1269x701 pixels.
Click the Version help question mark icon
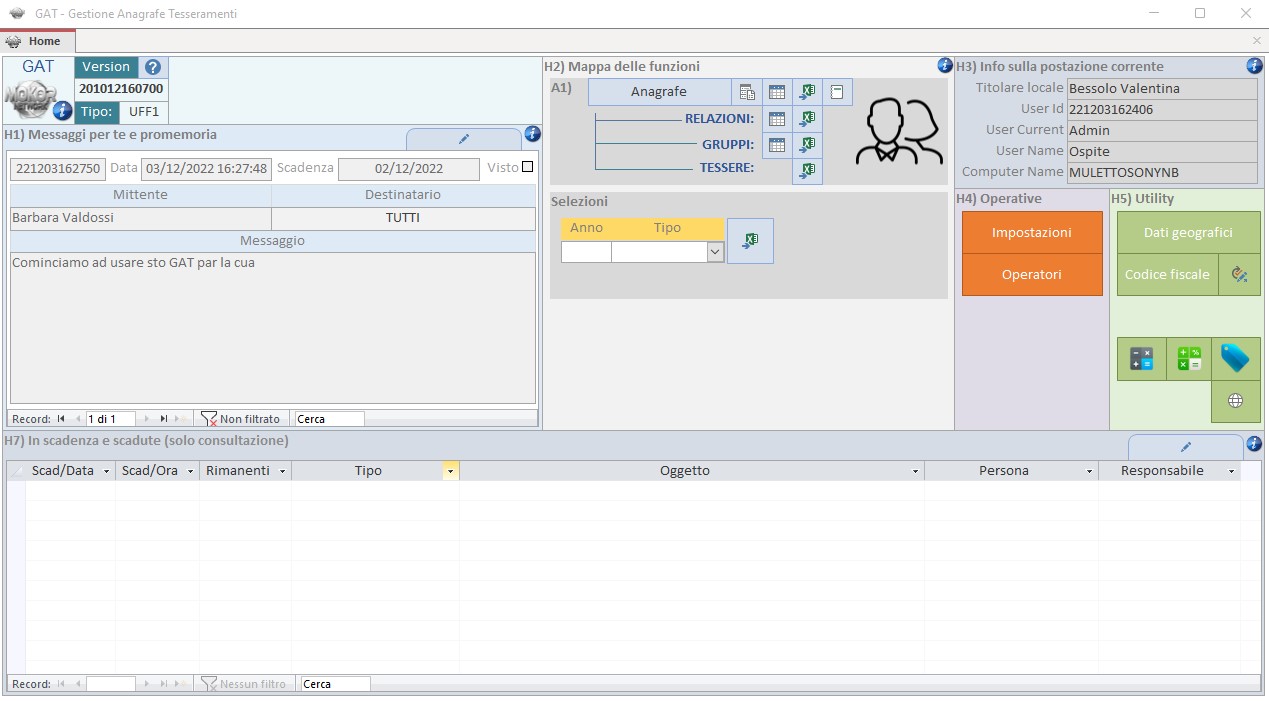tap(152, 67)
